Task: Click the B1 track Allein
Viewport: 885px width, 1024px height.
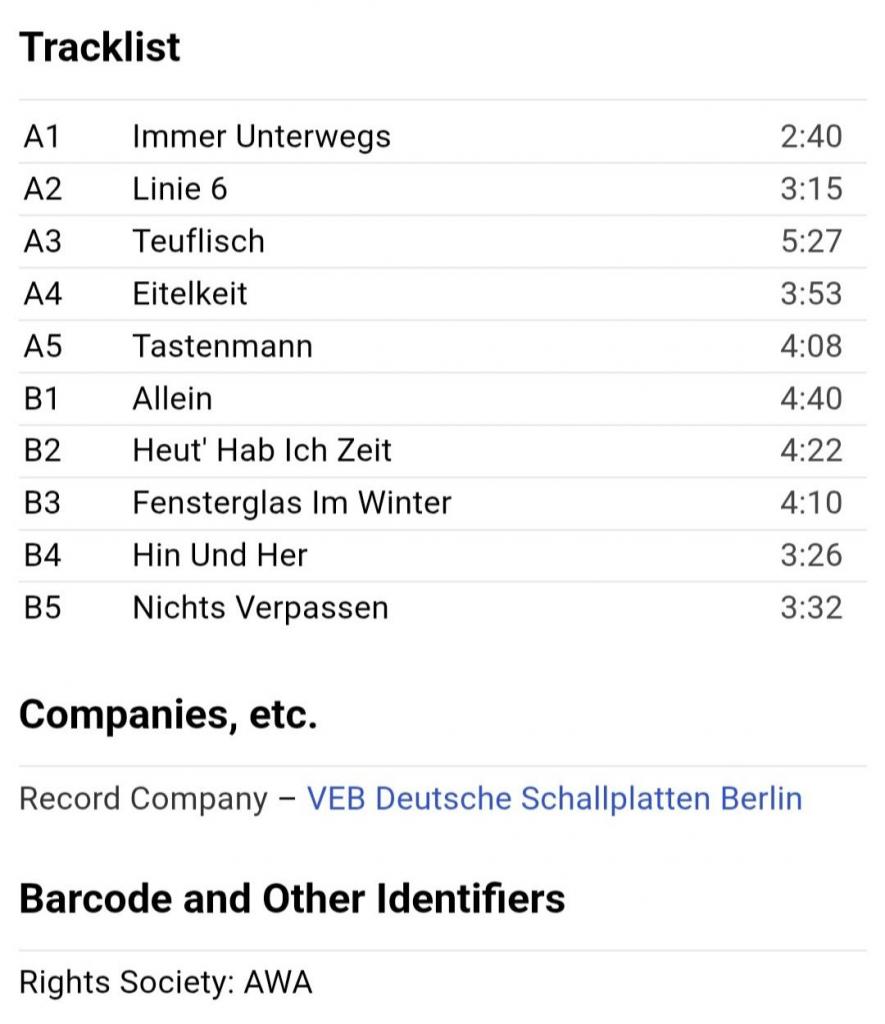Action: [x=172, y=399]
